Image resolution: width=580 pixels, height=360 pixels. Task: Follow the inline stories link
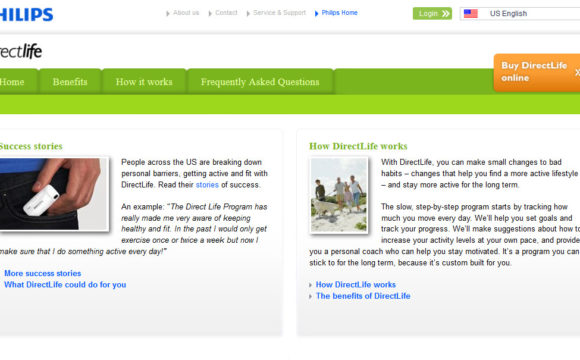[x=207, y=185]
